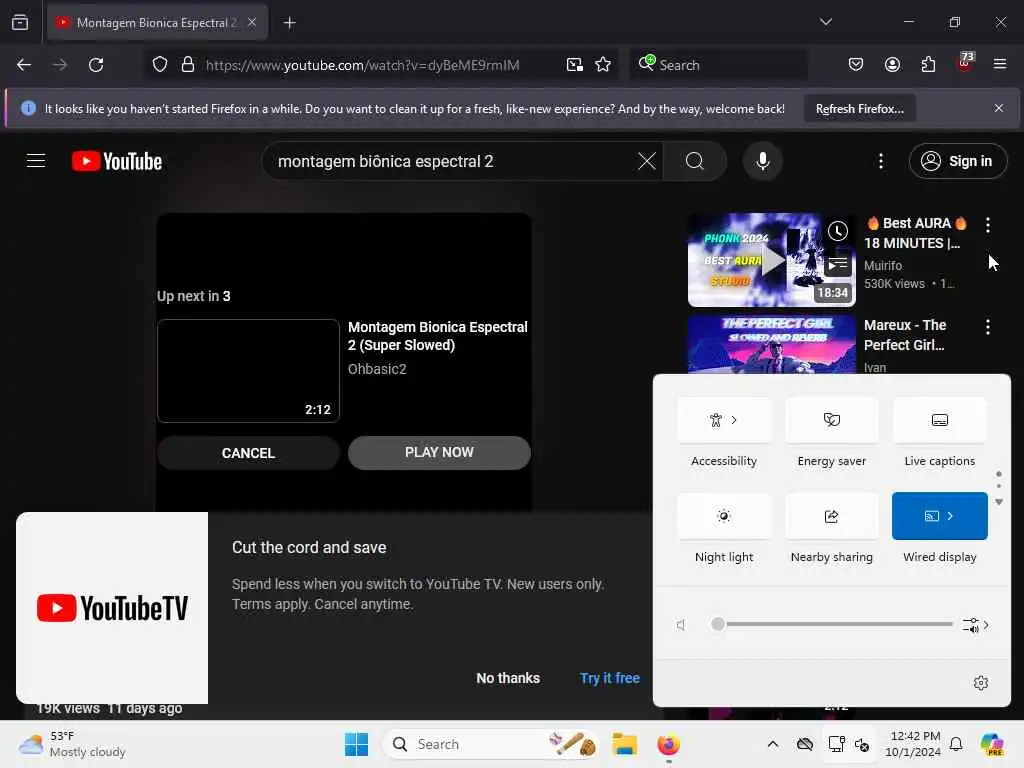The image size is (1024, 768).
Task: Open the Windows Start menu
Action: tap(356, 744)
